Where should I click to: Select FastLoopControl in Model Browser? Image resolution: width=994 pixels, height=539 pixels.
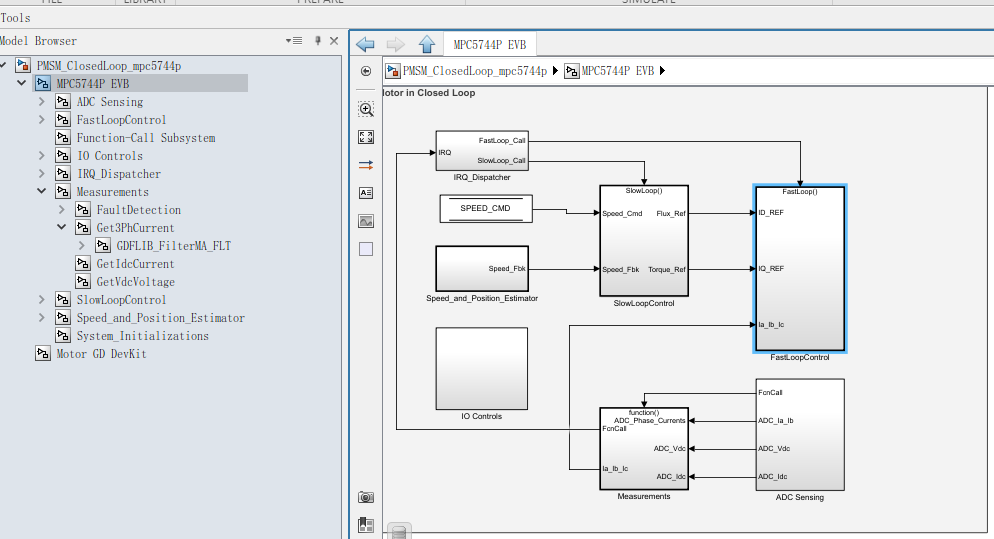121,119
